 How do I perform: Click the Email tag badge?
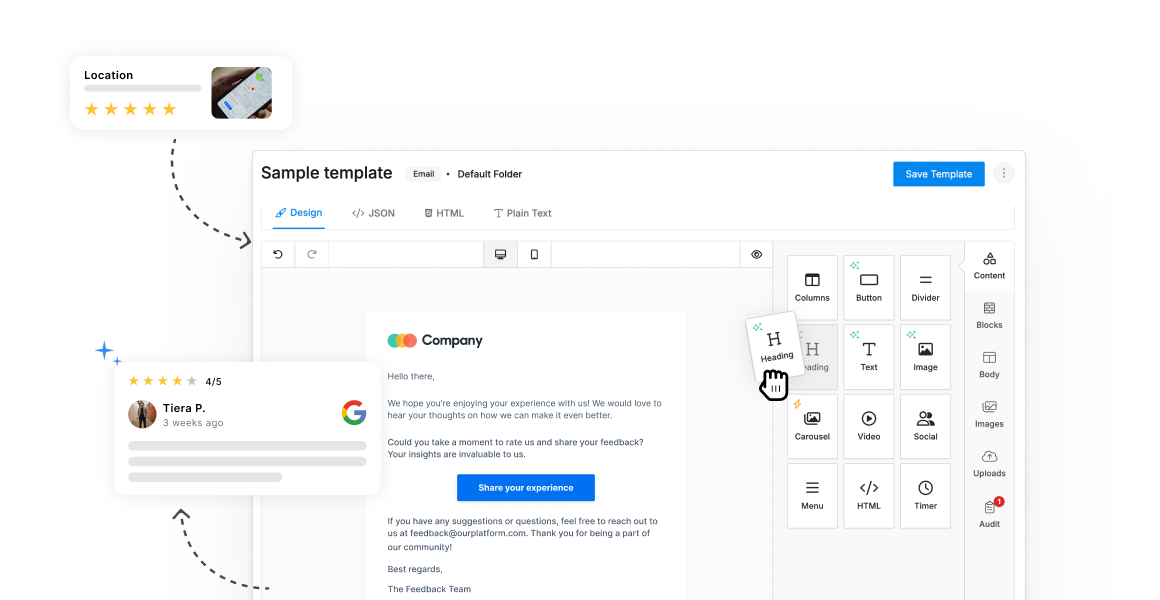coord(423,174)
